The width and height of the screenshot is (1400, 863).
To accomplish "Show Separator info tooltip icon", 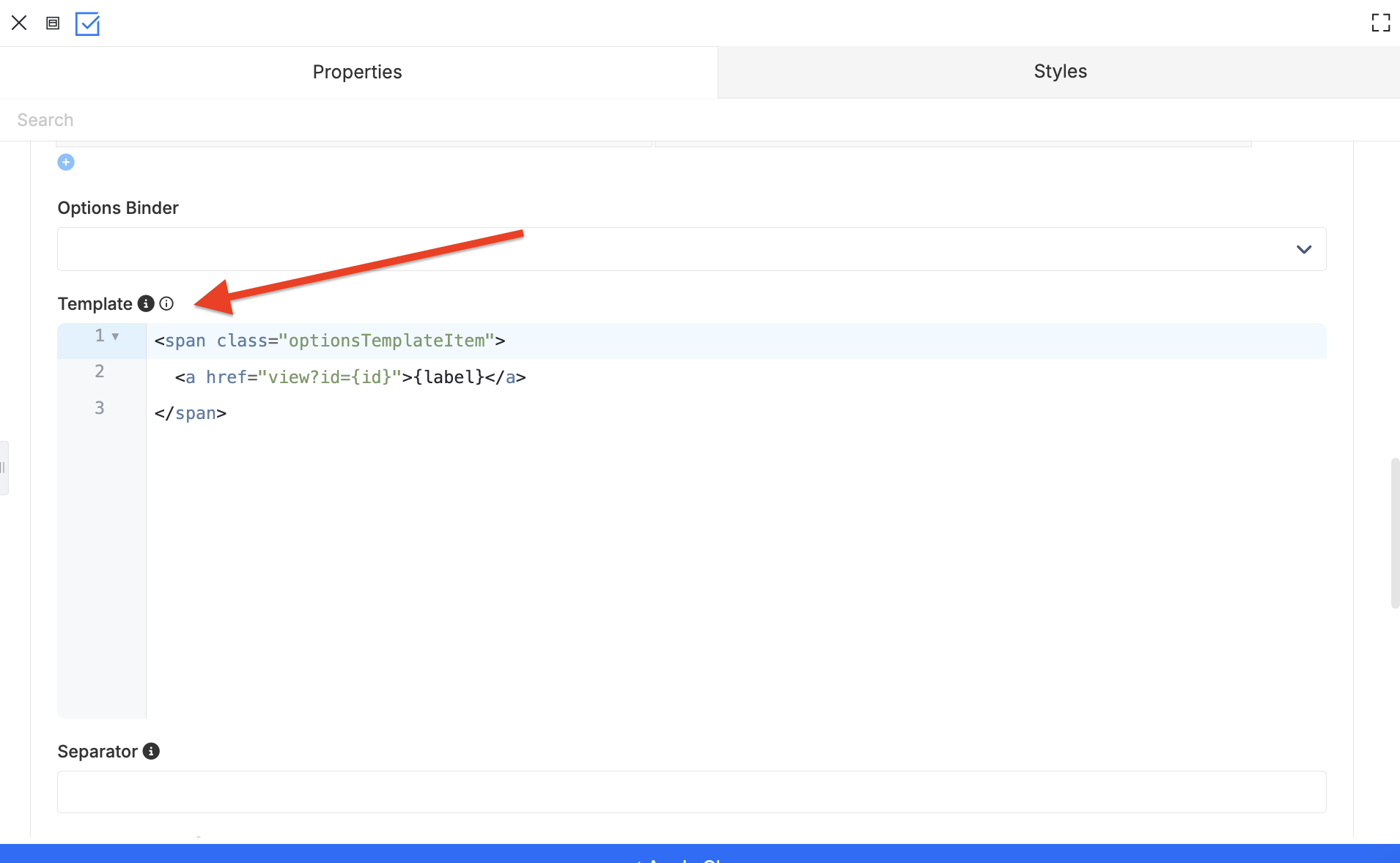I will click(151, 751).
